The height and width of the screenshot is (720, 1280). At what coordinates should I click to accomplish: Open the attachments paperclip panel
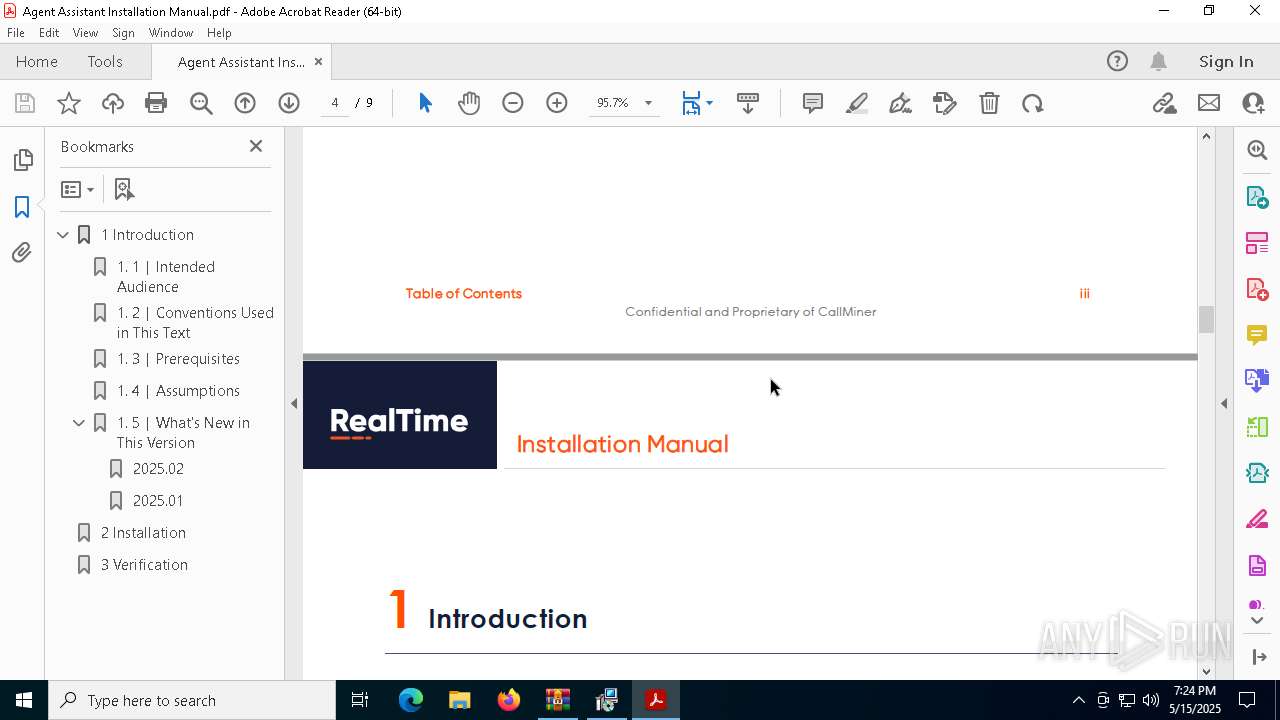point(22,253)
